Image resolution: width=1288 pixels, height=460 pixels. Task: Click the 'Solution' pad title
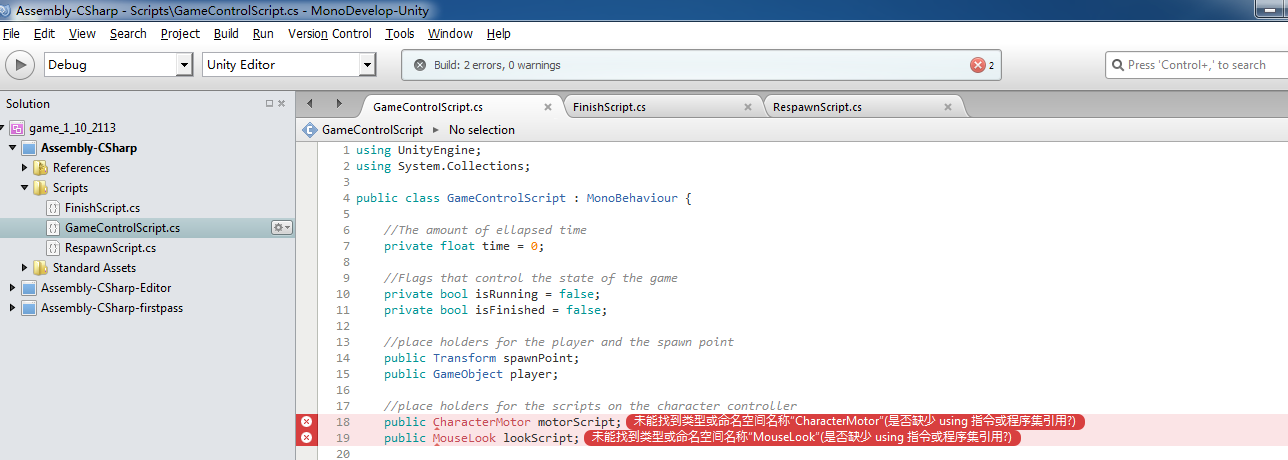(x=28, y=104)
